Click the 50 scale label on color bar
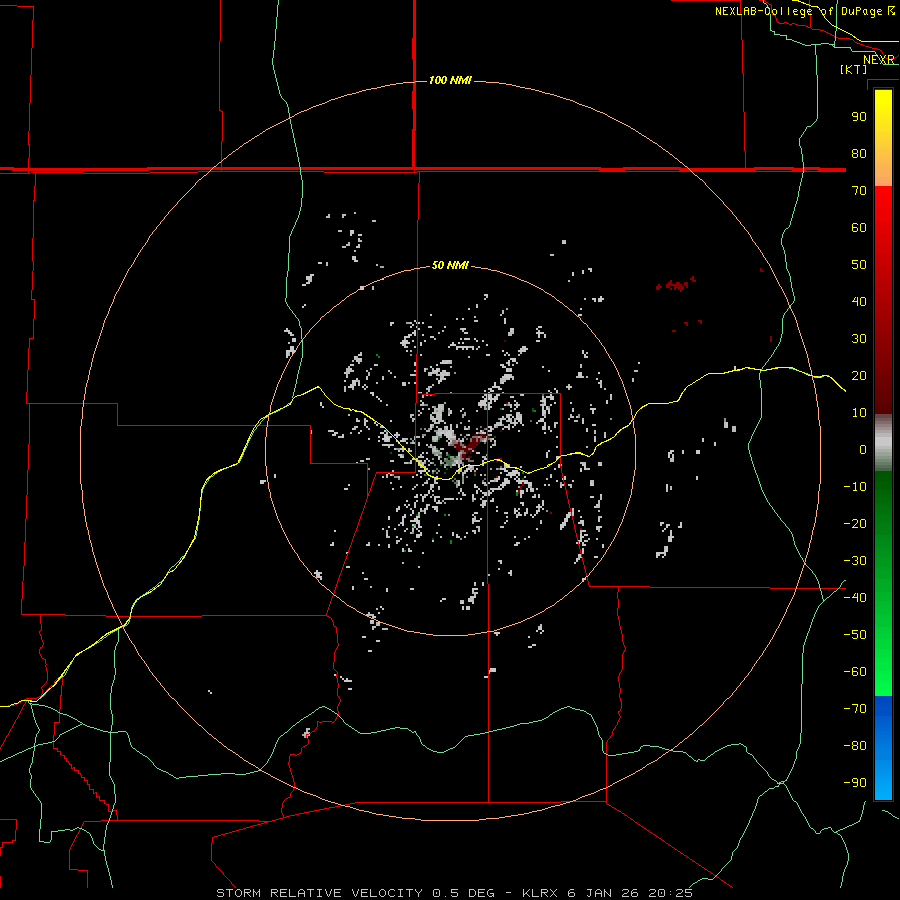 click(859, 265)
